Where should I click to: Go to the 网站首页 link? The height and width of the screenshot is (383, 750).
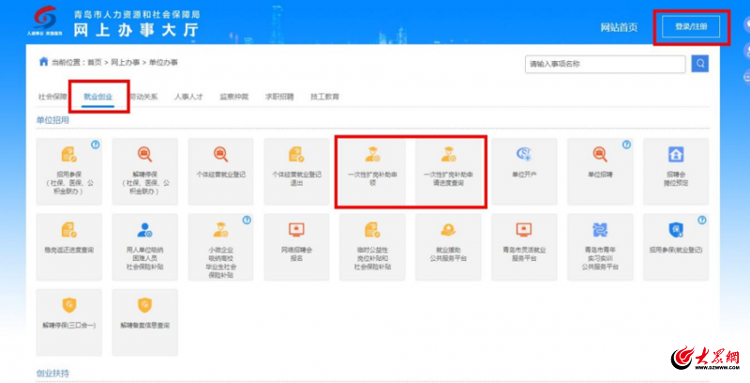click(619, 27)
